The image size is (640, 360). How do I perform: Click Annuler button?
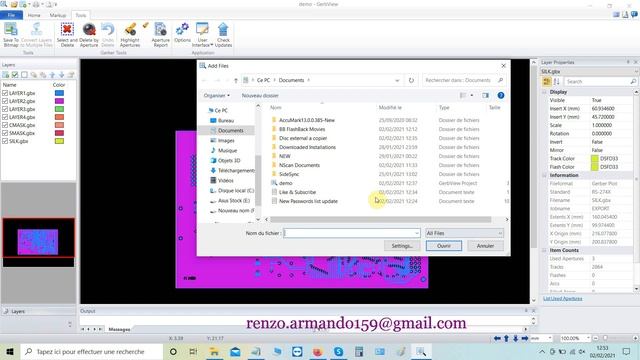click(x=485, y=246)
